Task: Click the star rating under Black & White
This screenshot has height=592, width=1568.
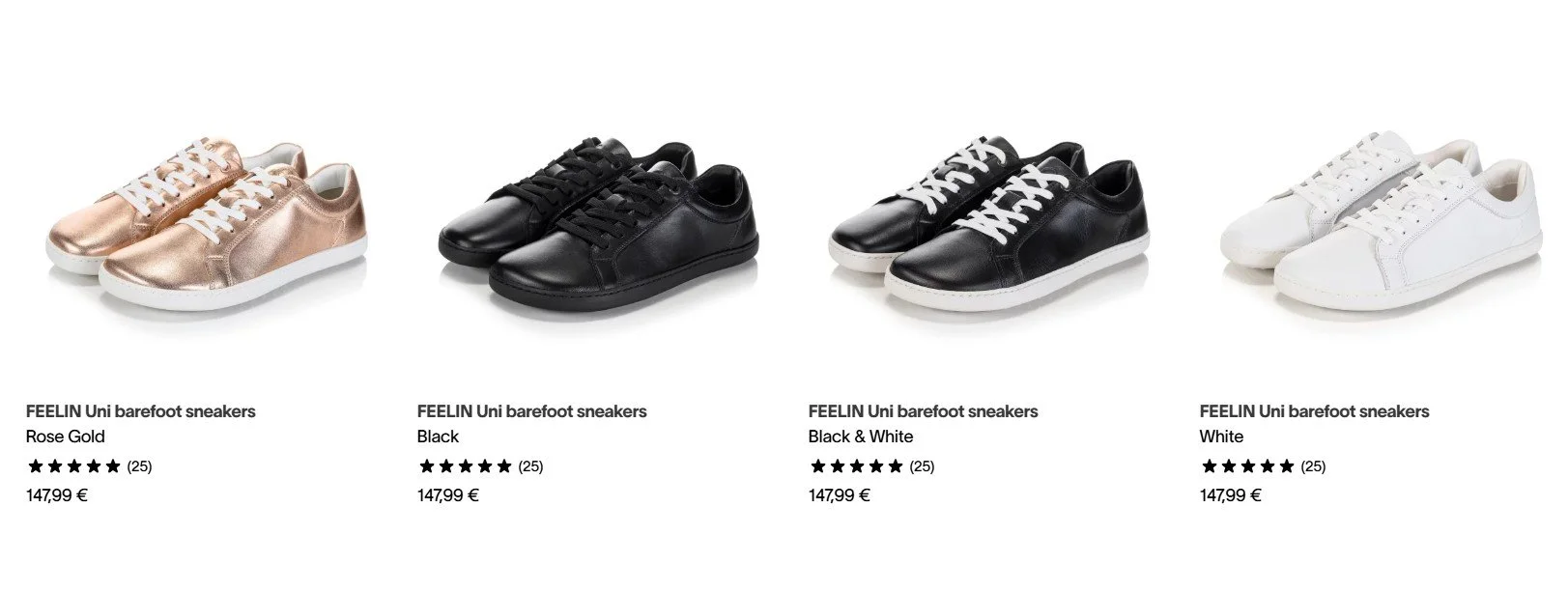Action: 857,466
